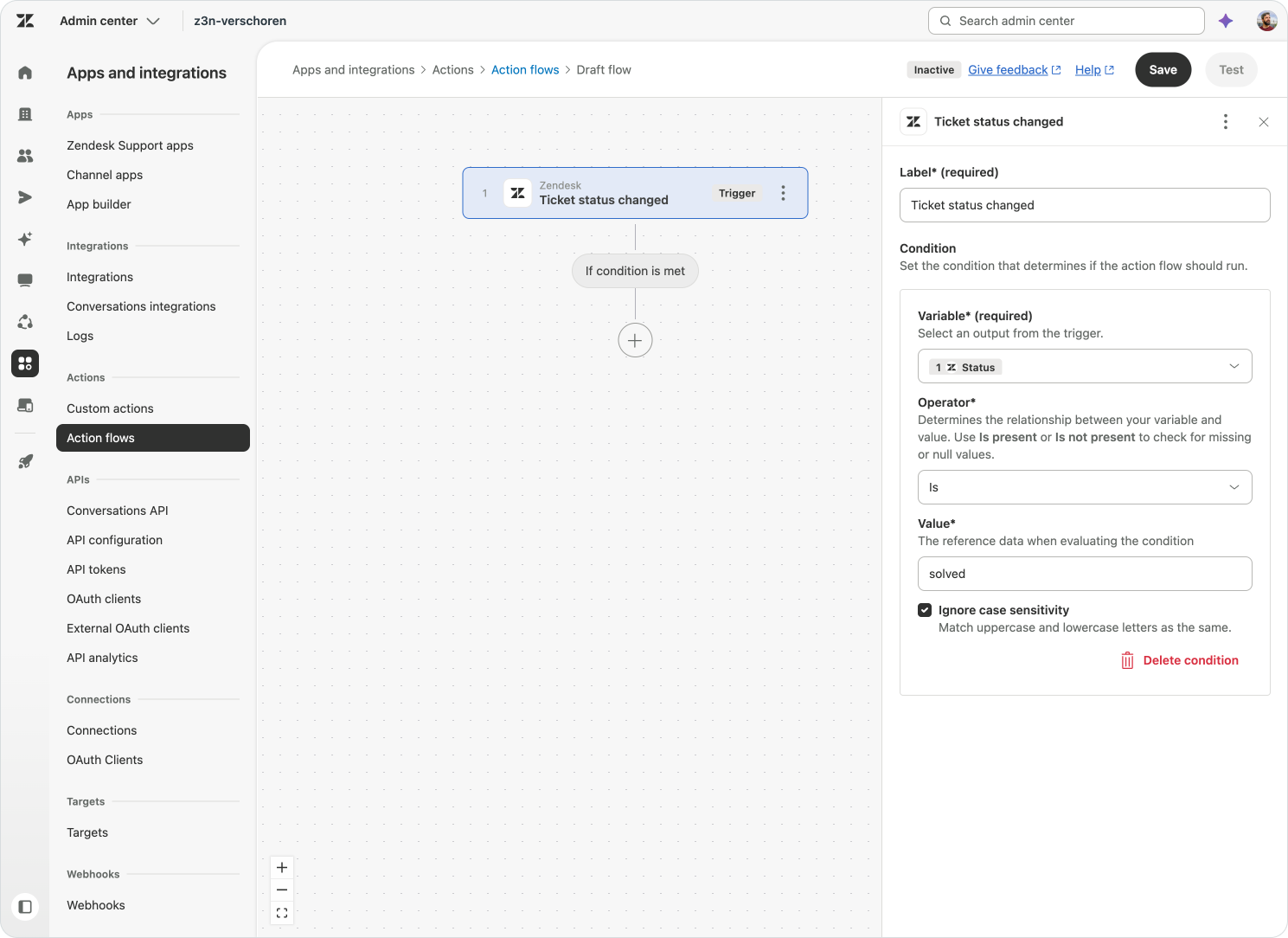The image size is (1288, 938).
Task: Click the Zendesk icon in the panel header
Action: coord(913,122)
